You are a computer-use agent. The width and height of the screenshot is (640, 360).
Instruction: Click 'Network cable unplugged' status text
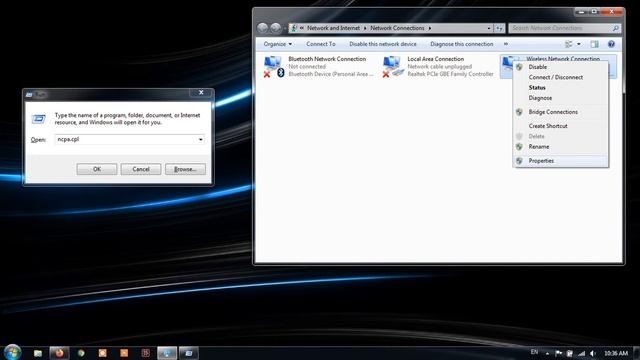440,67
